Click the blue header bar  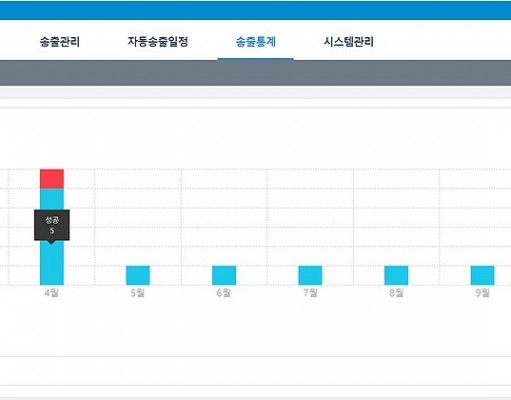coord(255,10)
